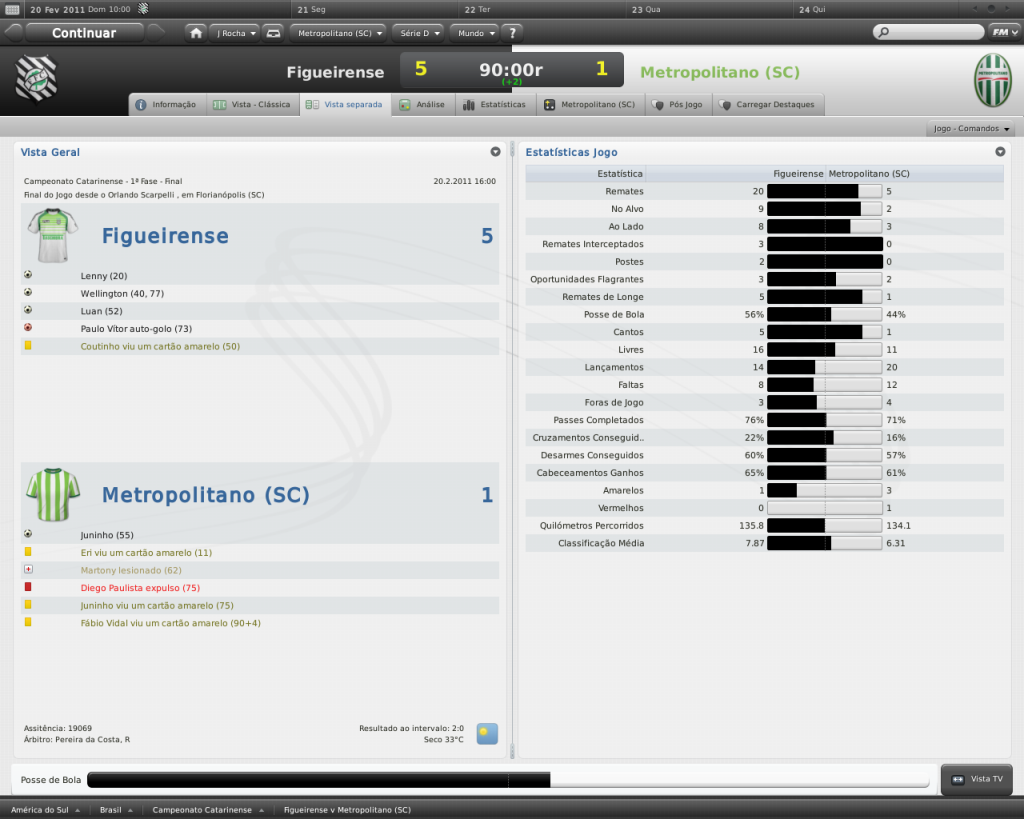The height and width of the screenshot is (819, 1024).
Task: Open Estatísticas Jogo panel options arrow
Action: (x=1000, y=152)
